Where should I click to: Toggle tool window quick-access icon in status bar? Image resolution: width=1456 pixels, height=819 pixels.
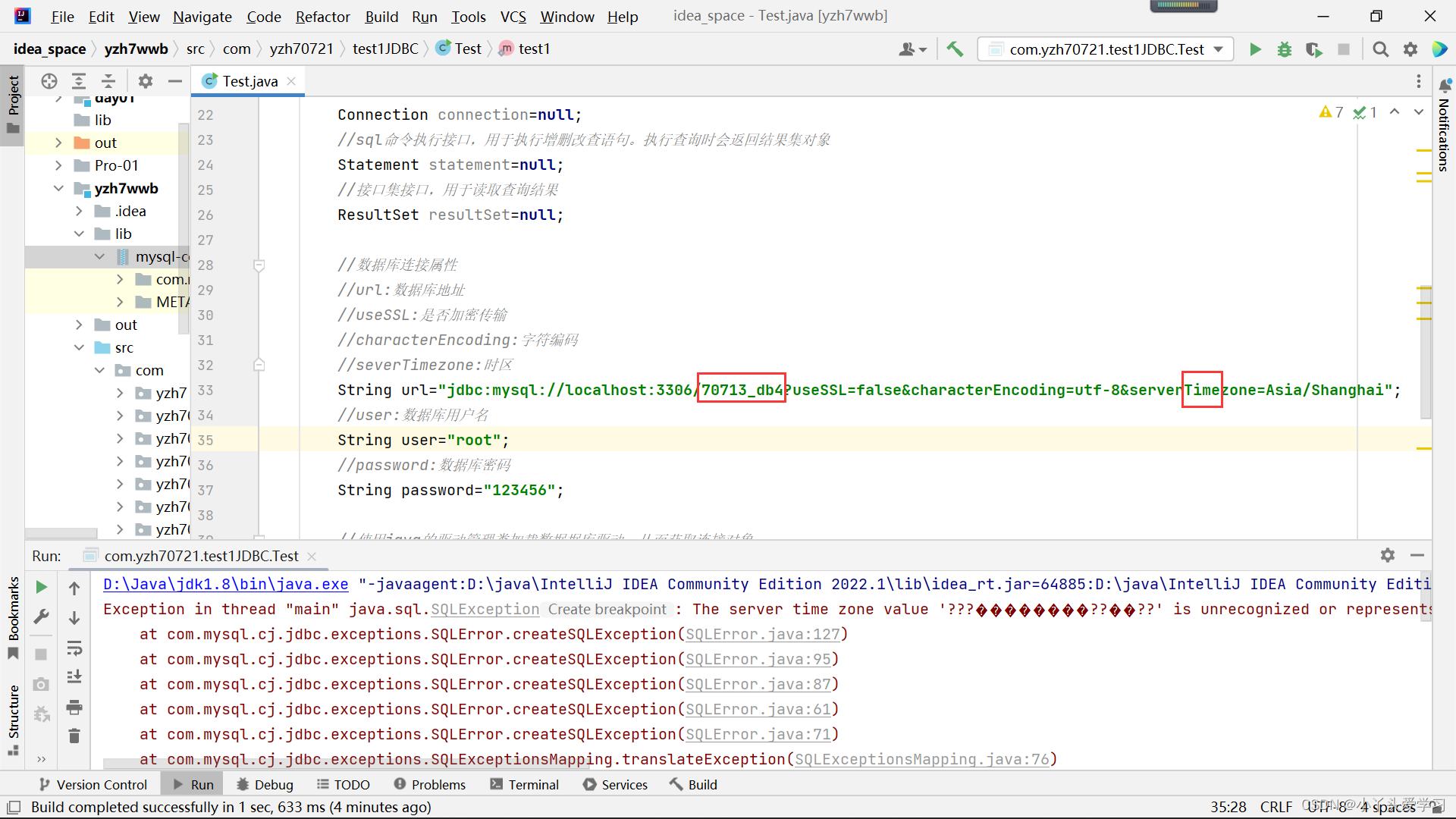[14, 807]
